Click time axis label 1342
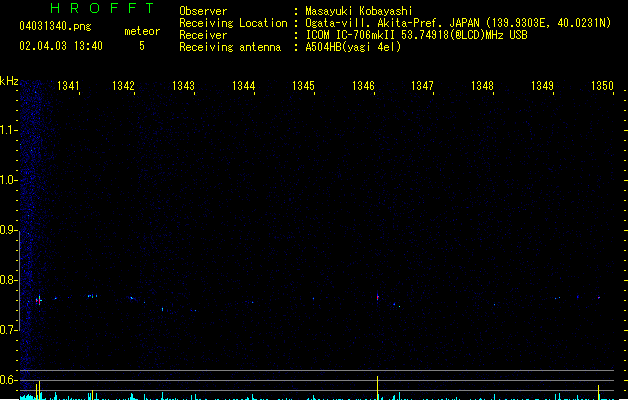This screenshot has width=629, height=400. coord(123,86)
